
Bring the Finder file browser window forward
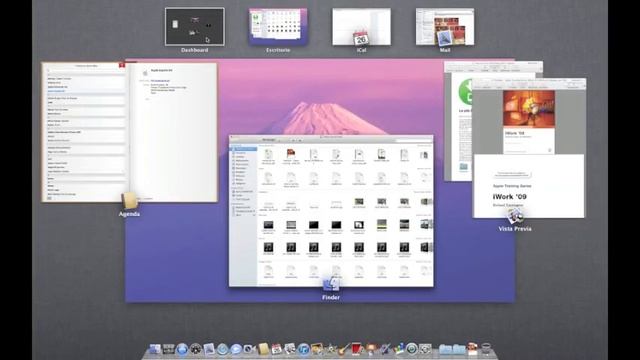[331, 211]
